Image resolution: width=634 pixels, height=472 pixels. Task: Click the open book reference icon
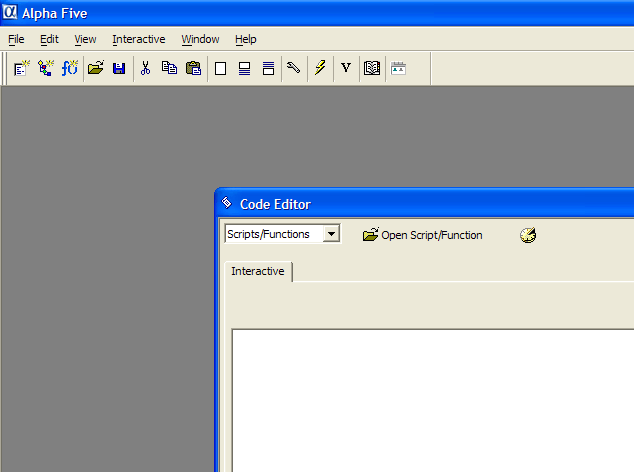372,68
